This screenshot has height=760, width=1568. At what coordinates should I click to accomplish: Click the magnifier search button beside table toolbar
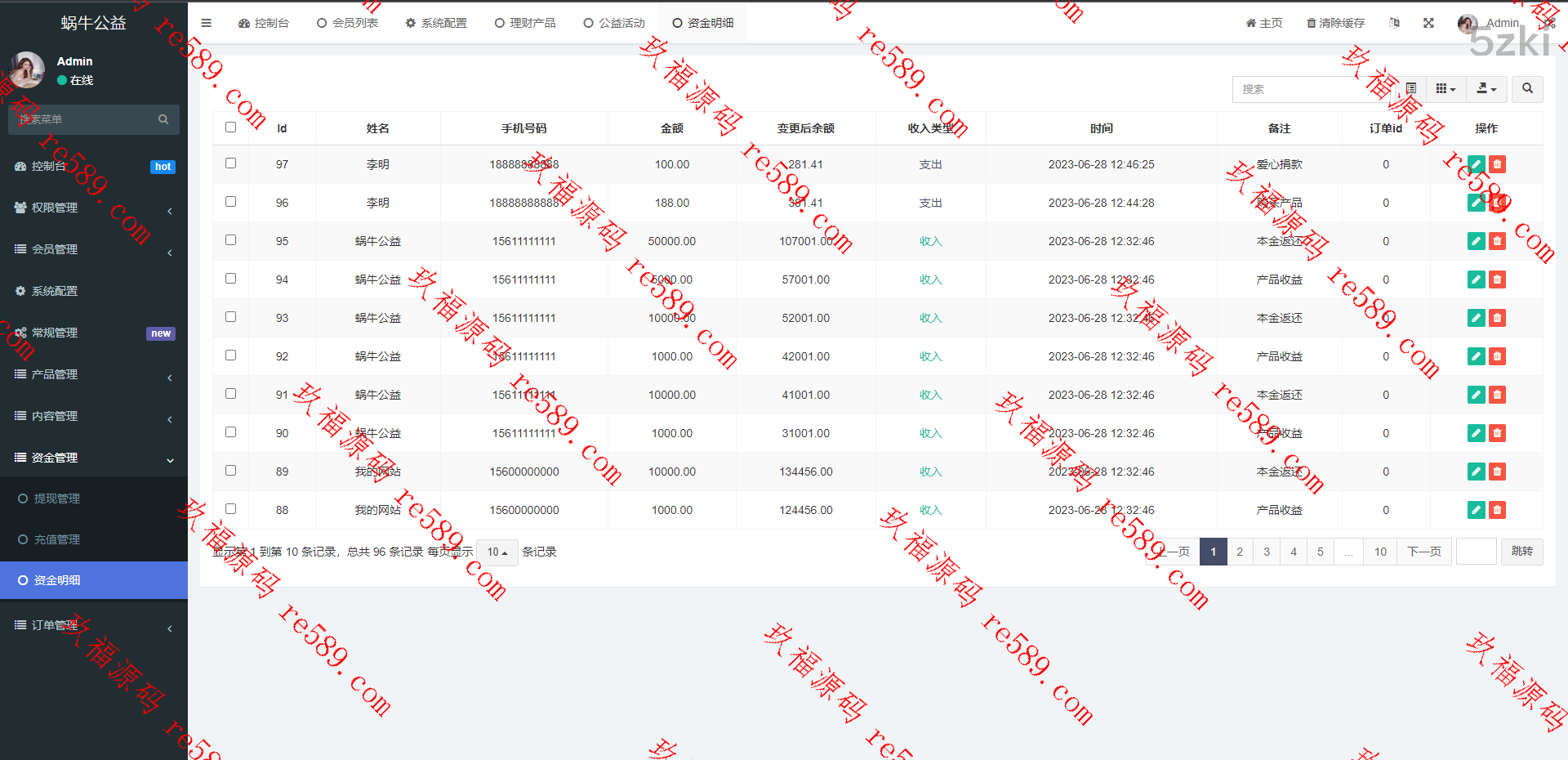pos(1527,88)
